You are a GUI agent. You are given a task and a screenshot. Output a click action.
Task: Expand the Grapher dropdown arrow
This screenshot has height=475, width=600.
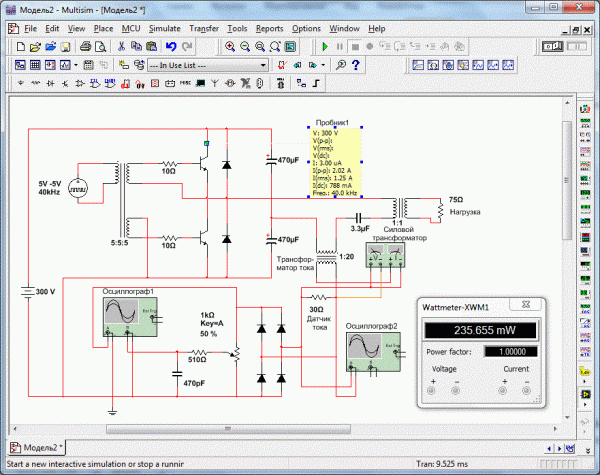point(76,65)
